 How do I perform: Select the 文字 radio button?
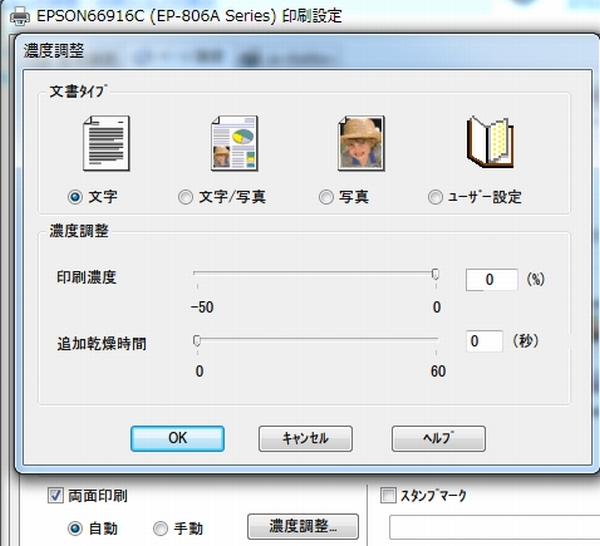pos(75,197)
